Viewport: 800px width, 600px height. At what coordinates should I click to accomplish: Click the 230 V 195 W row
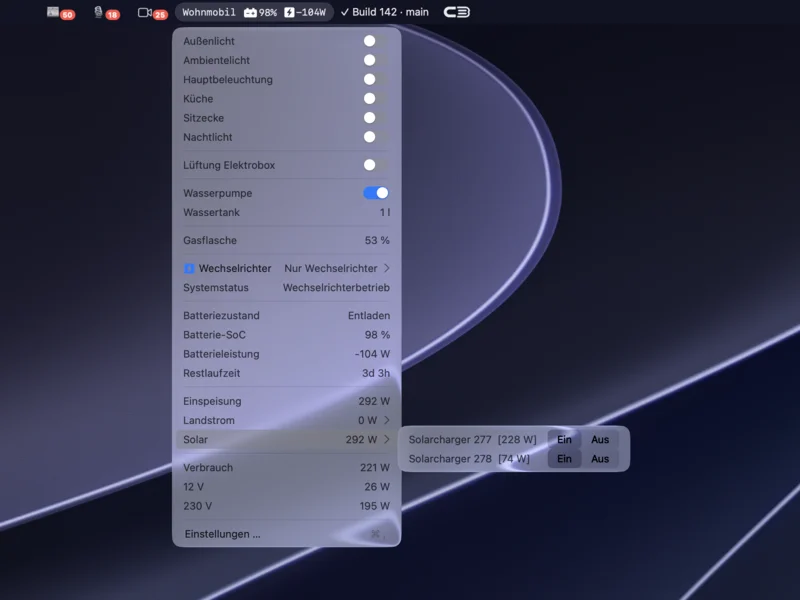(286, 506)
